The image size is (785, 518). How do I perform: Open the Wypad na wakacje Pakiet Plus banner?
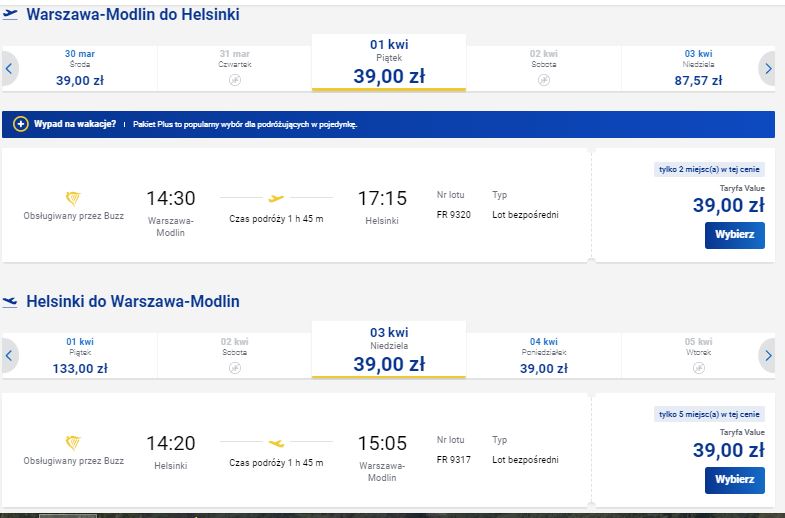click(388, 125)
